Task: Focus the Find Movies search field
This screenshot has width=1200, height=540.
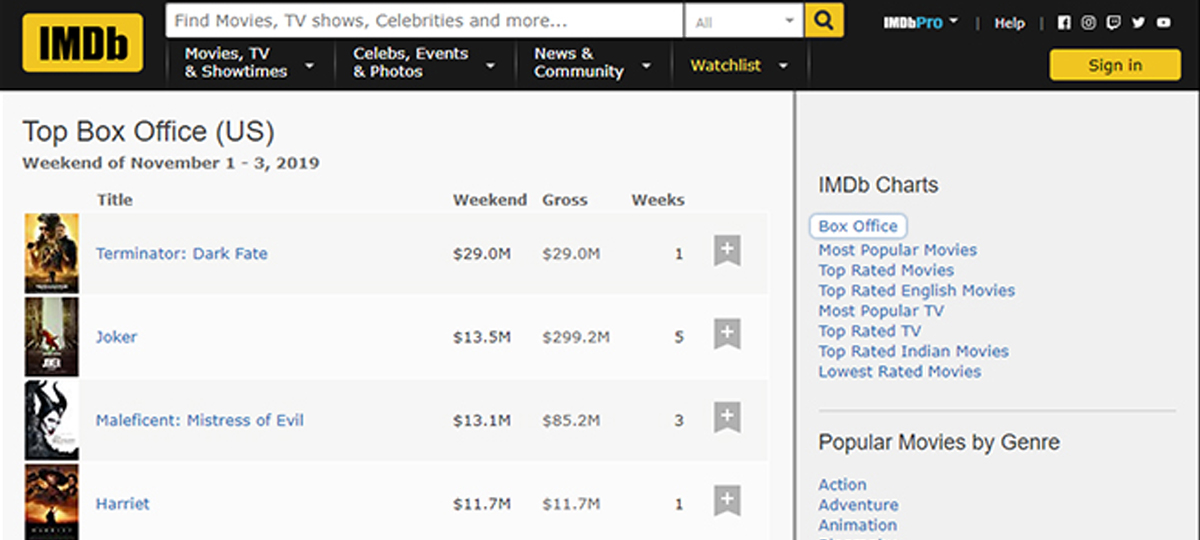Action: click(425, 20)
